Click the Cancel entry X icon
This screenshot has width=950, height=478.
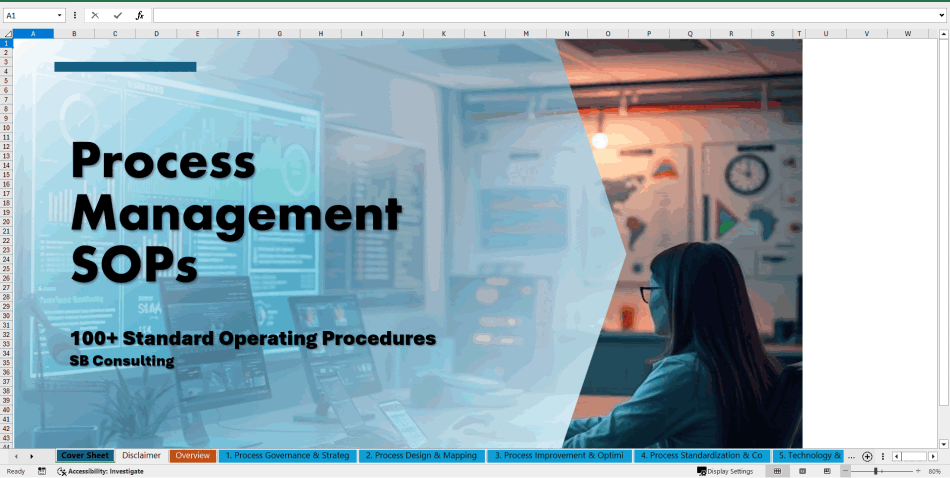[x=95, y=16]
